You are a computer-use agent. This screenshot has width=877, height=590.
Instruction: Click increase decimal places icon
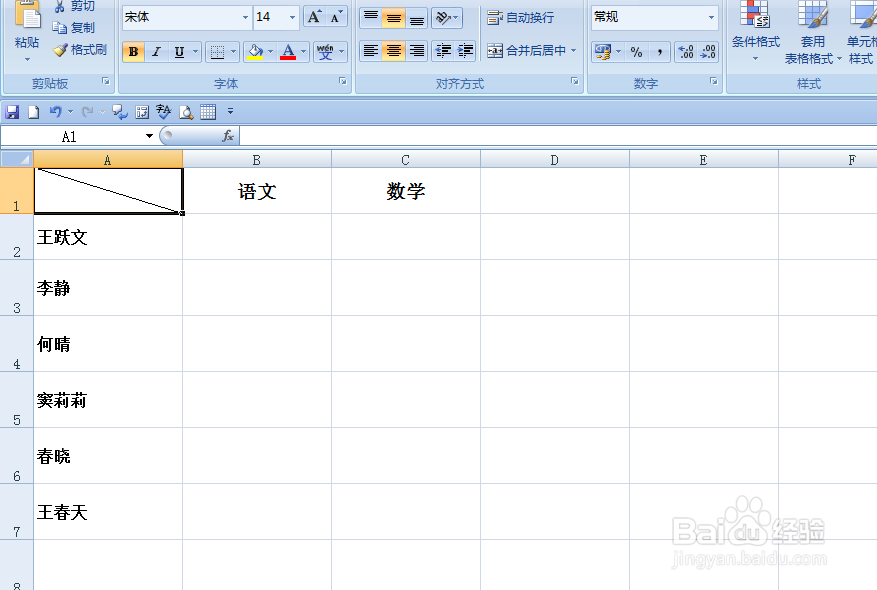tap(686, 52)
